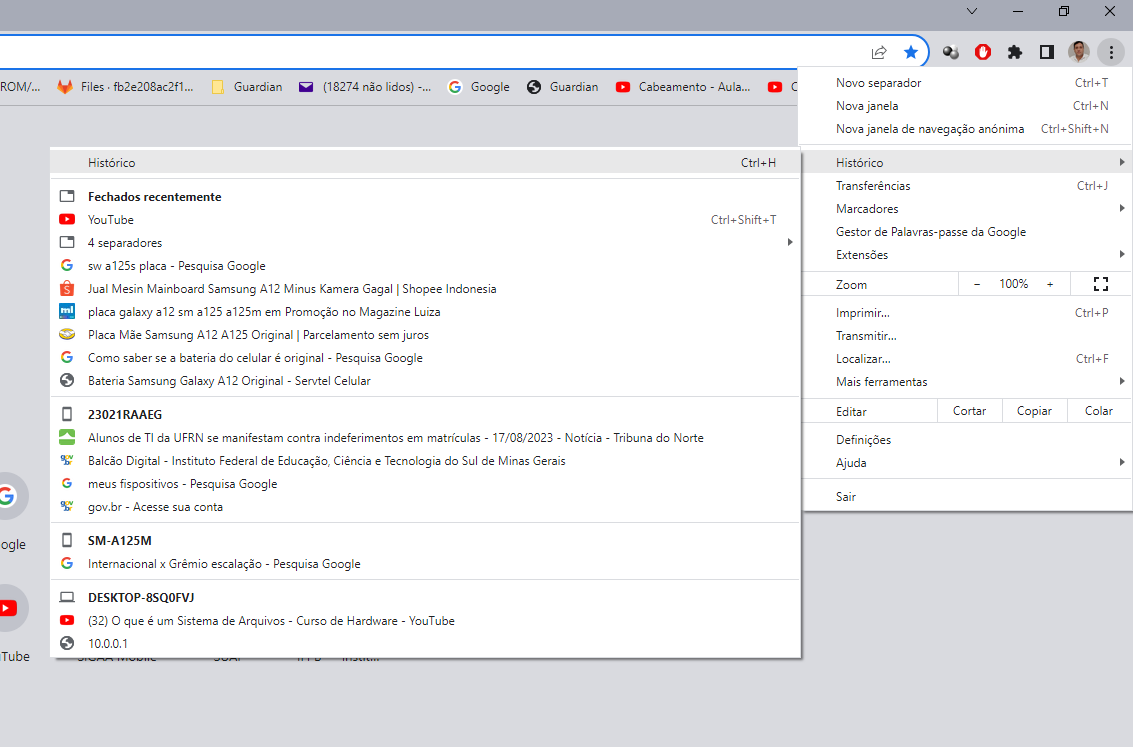Click the Copiar button
The height and width of the screenshot is (747, 1133).
pyautogui.click(x=1034, y=411)
